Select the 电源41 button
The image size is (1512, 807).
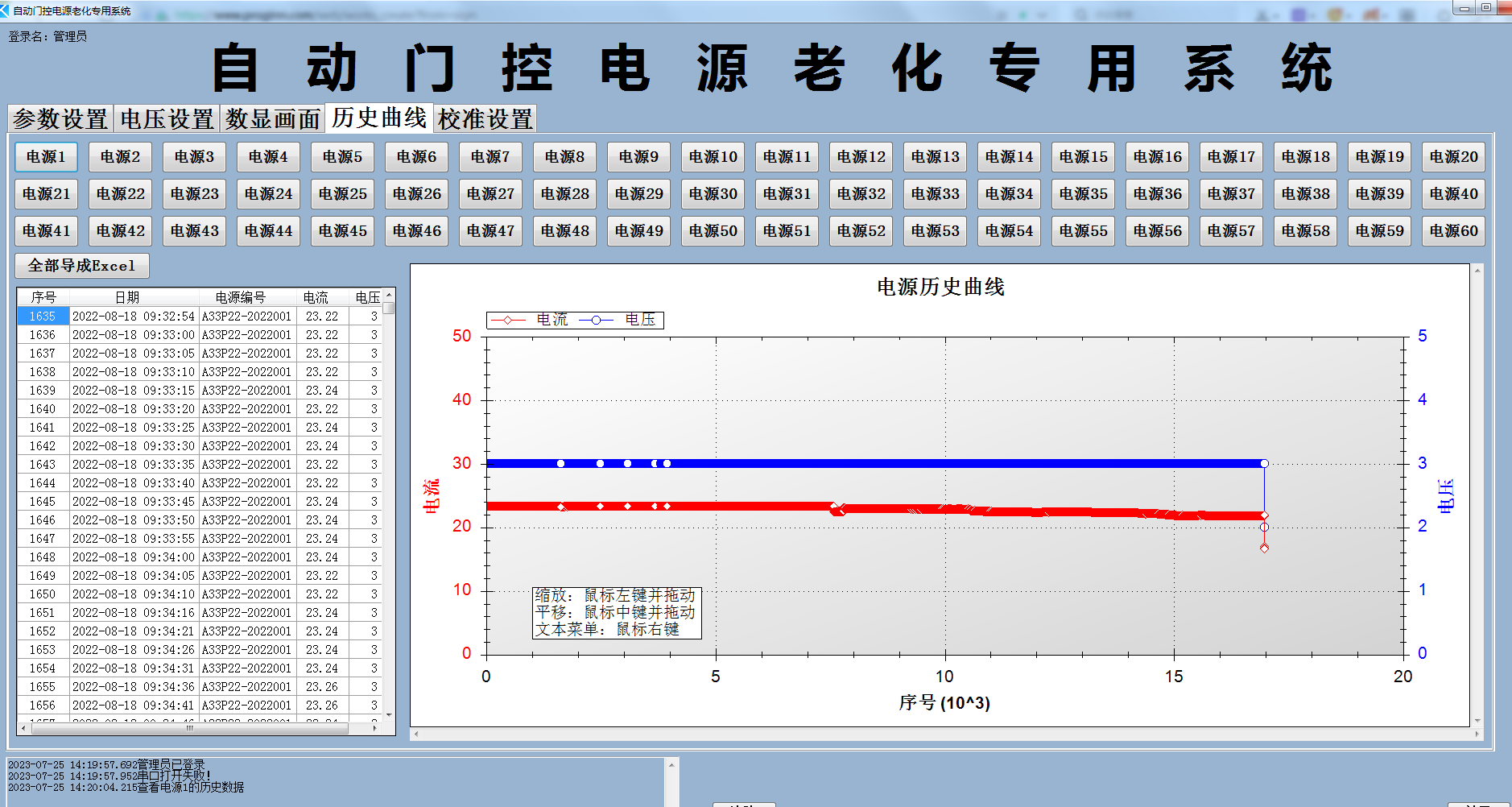pyautogui.click(x=46, y=231)
